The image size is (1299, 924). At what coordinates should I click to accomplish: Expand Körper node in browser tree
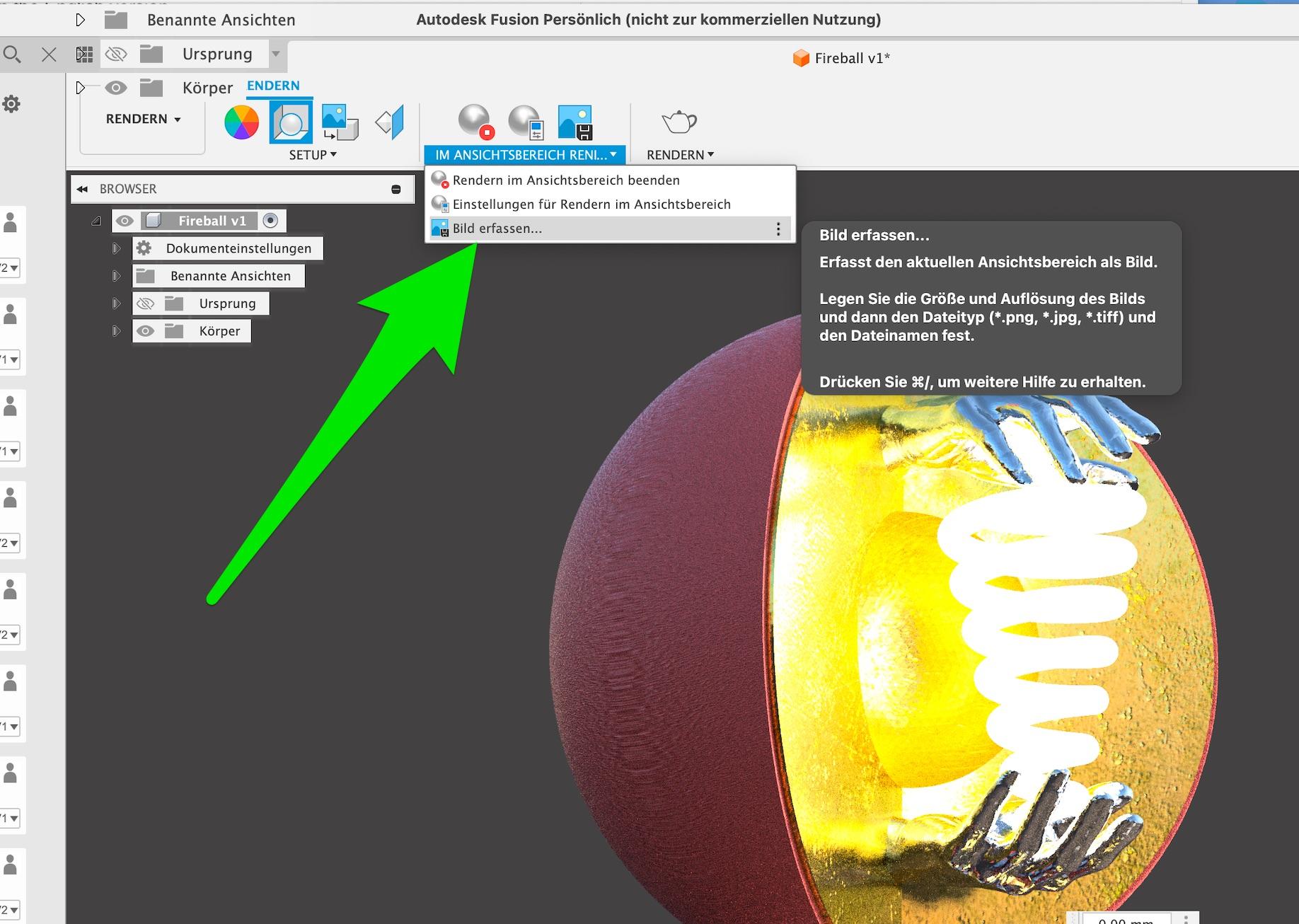point(116,331)
